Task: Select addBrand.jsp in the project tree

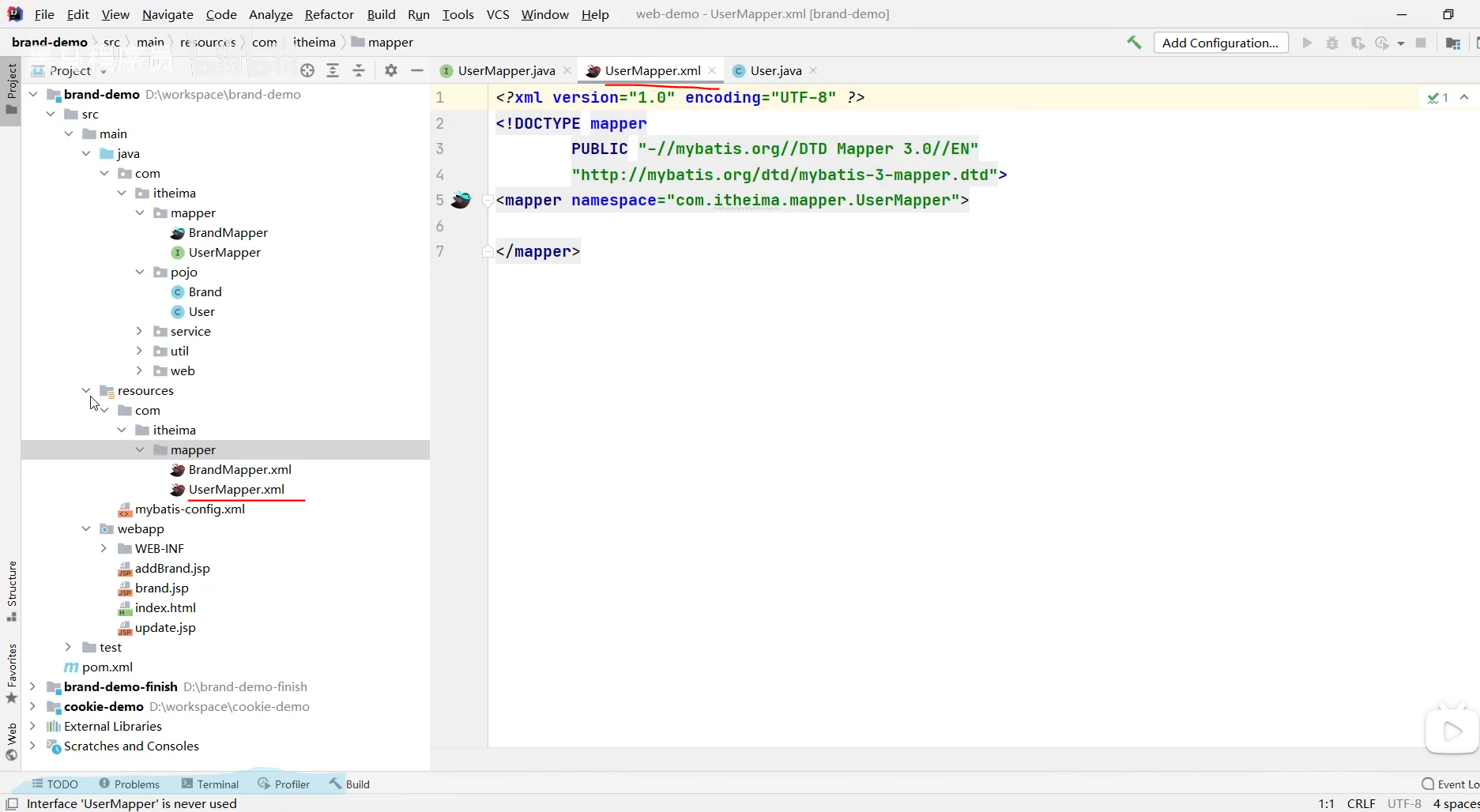Action: [172, 568]
